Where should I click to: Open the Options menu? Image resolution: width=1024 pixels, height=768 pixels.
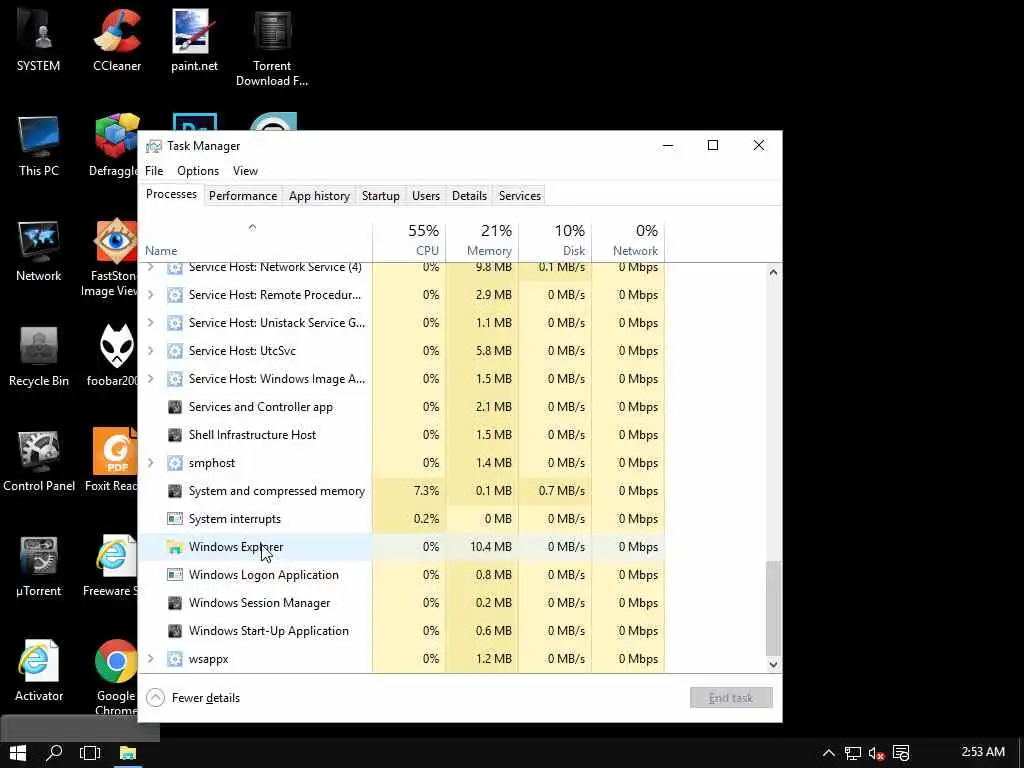point(198,171)
